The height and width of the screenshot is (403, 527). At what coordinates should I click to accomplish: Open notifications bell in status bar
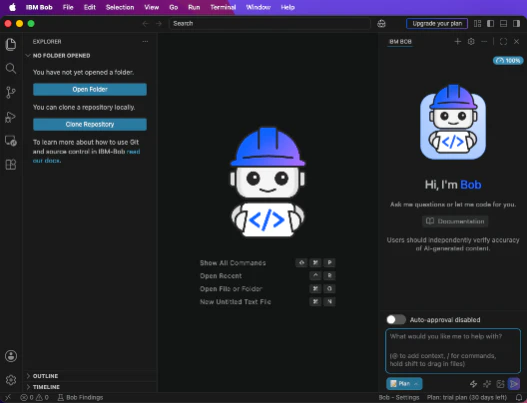pyautogui.click(x=519, y=398)
